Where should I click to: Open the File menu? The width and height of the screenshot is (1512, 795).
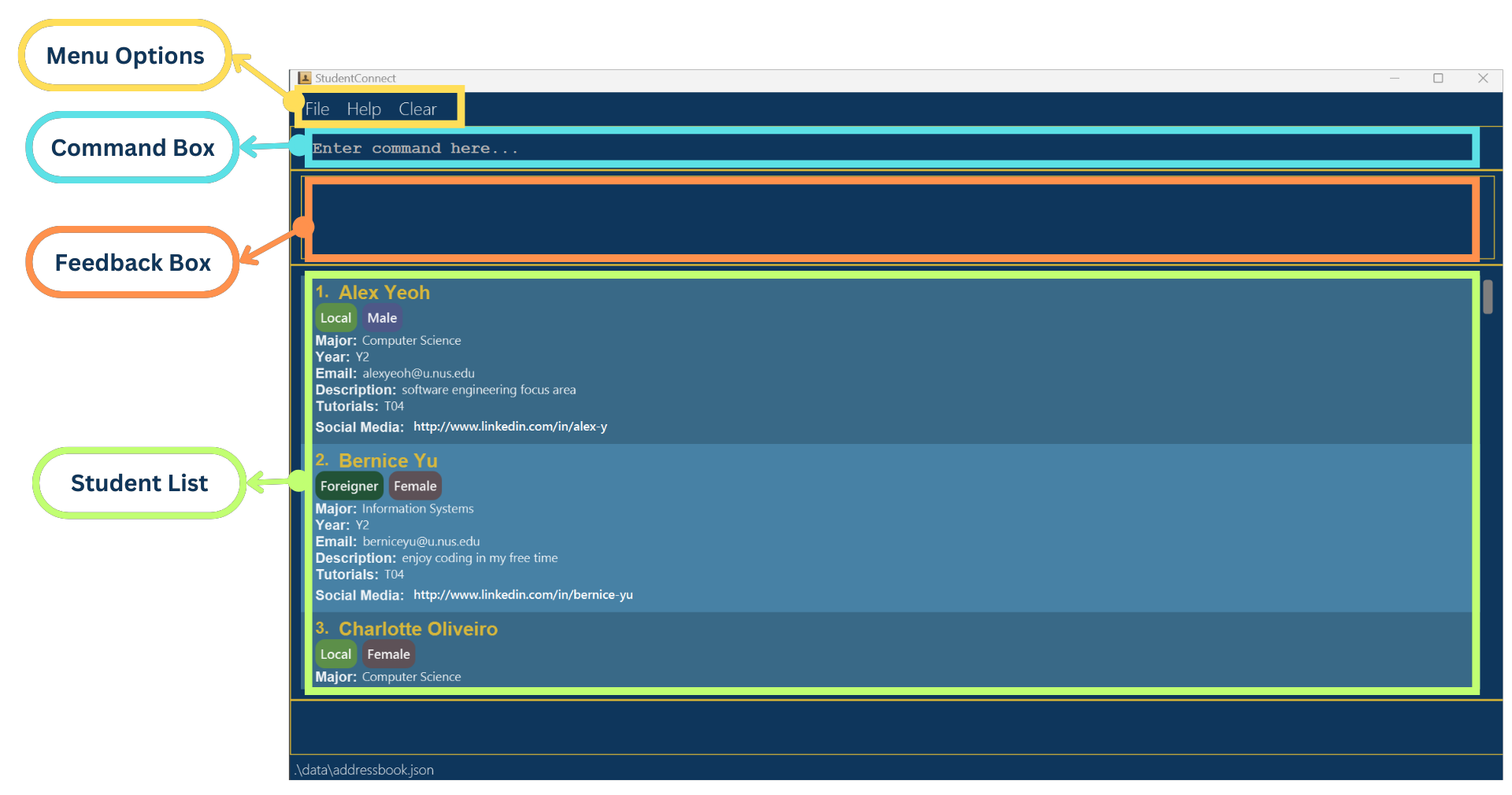pos(317,109)
